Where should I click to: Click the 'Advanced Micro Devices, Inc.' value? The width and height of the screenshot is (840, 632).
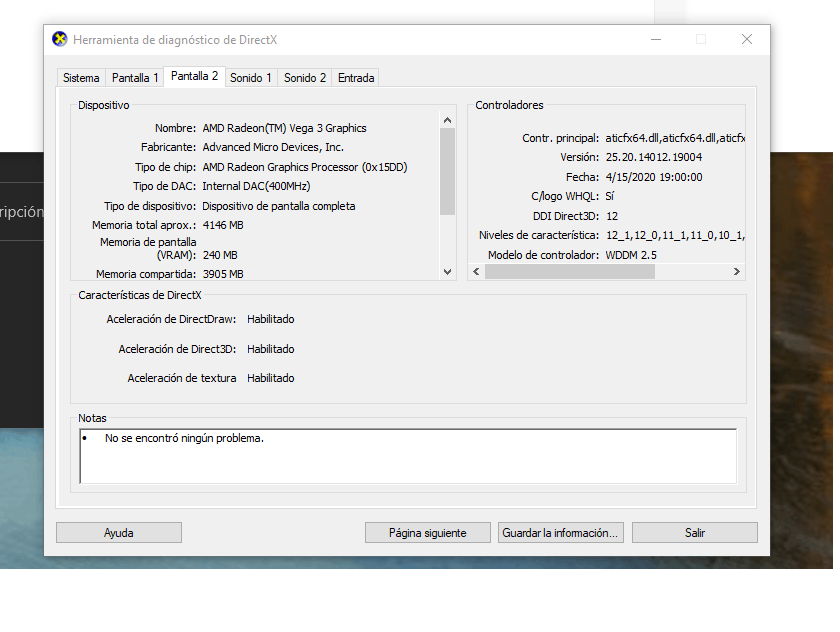coord(273,147)
